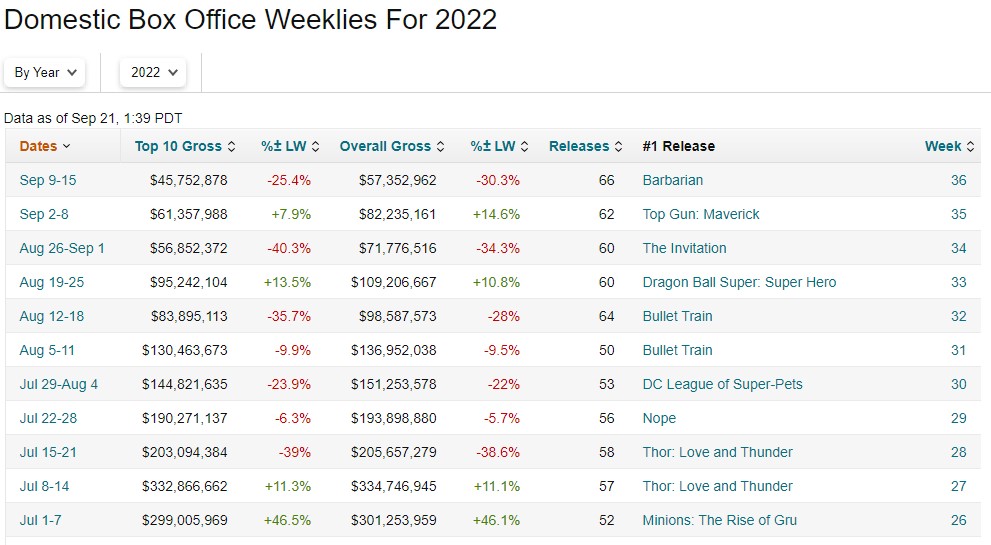Click Minions: The Rise of Gru
Viewport: 991px width, 545px height.
coord(720,520)
